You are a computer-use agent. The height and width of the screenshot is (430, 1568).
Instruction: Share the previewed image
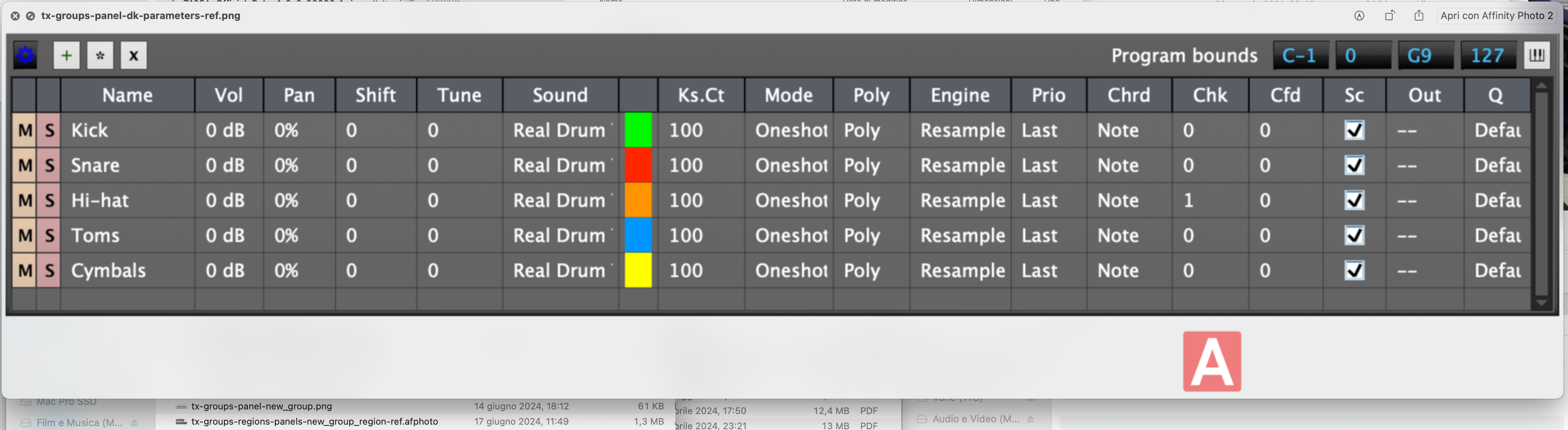pyautogui.click(x=1419, y=16)
